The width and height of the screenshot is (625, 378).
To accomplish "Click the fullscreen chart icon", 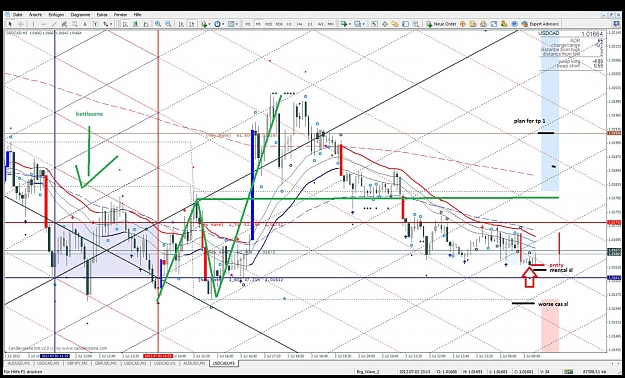I will tap(493, 24).
